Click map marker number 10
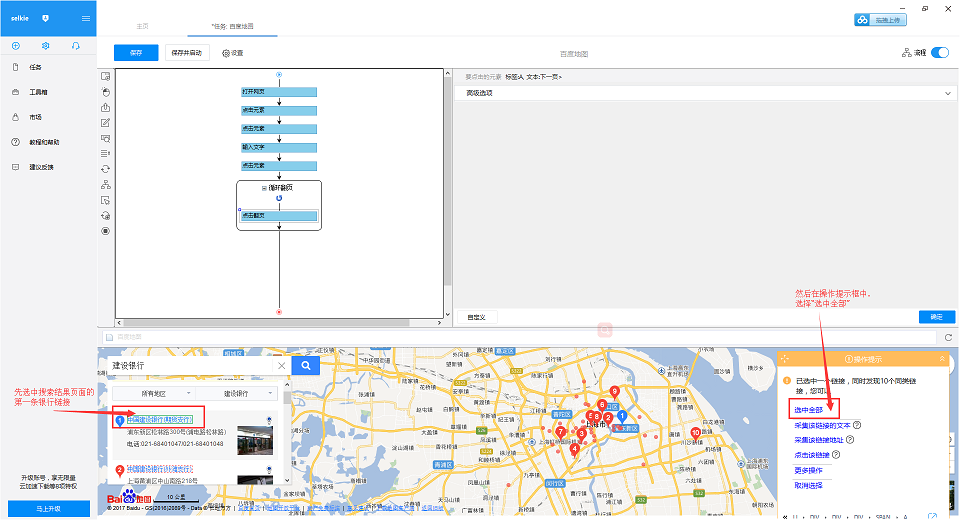 696,434
